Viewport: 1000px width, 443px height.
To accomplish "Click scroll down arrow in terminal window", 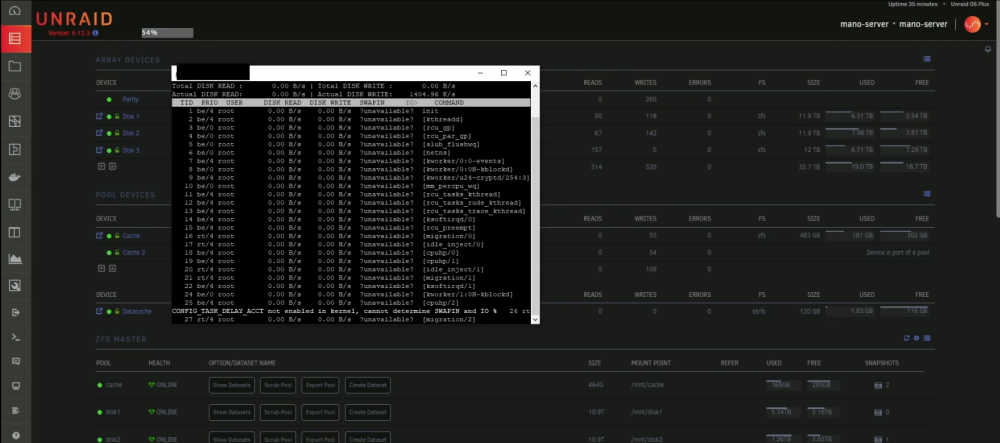I will pos(534,319).
